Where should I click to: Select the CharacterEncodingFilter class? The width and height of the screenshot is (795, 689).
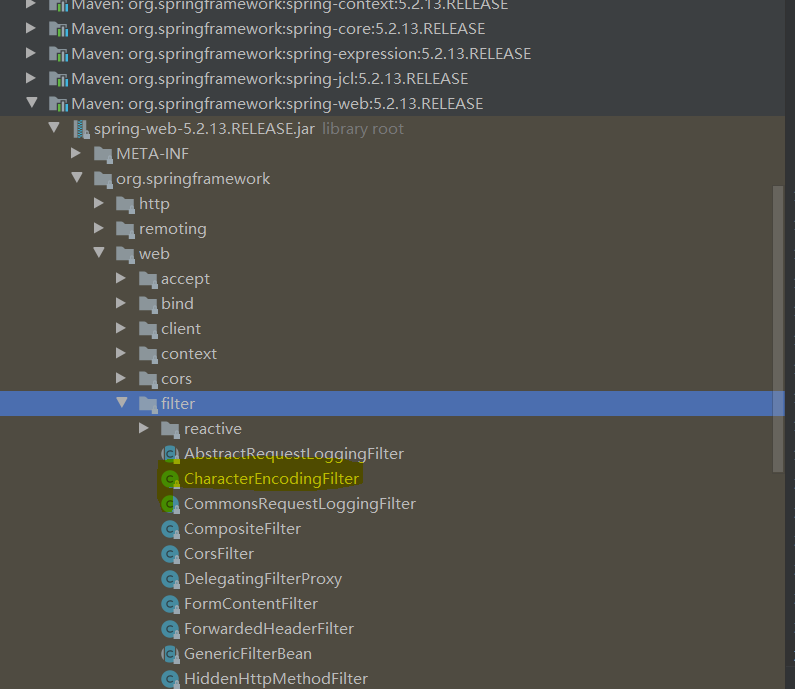pos(271,479)
